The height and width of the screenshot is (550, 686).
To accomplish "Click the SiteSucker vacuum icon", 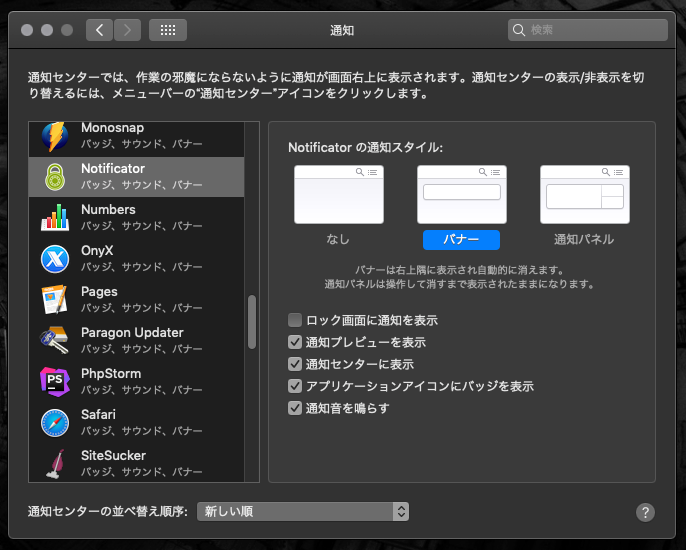I will coord(56,464).
